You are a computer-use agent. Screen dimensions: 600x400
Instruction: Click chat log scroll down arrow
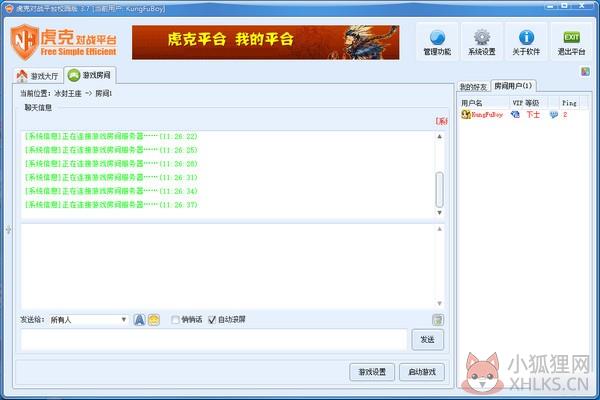440,213
